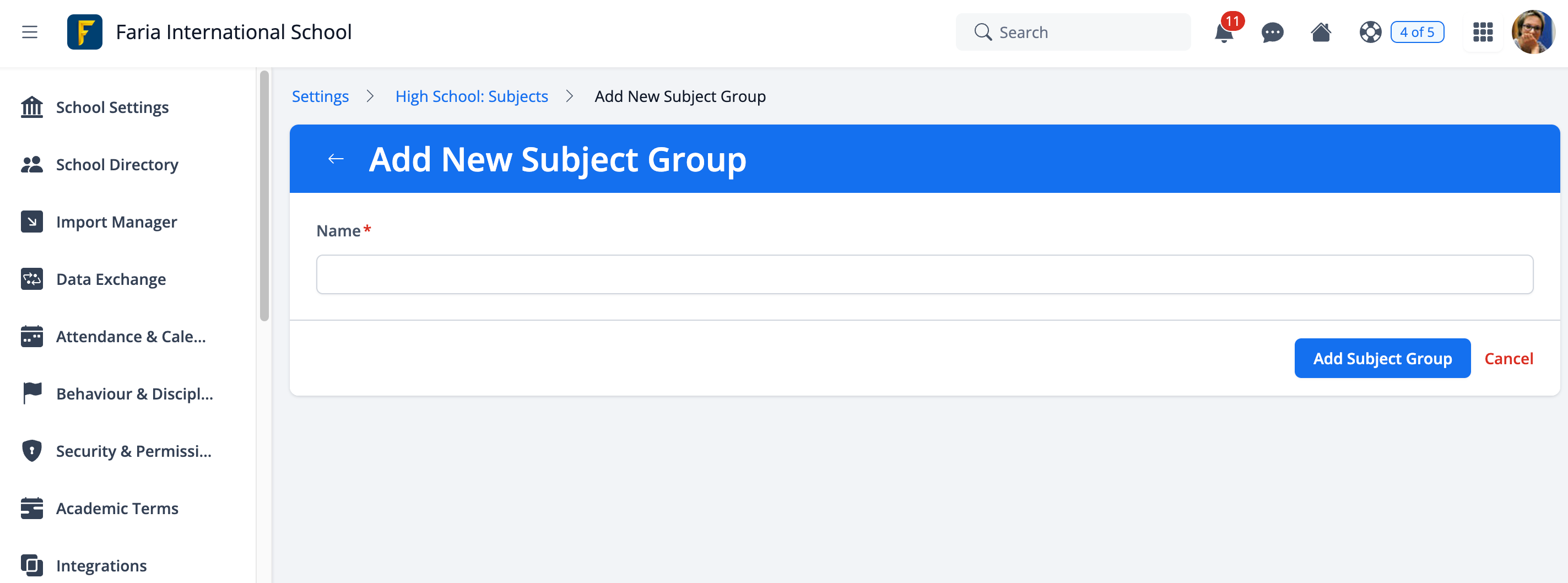Go to the home icon
The image size is (1568, 583).
1321,33
